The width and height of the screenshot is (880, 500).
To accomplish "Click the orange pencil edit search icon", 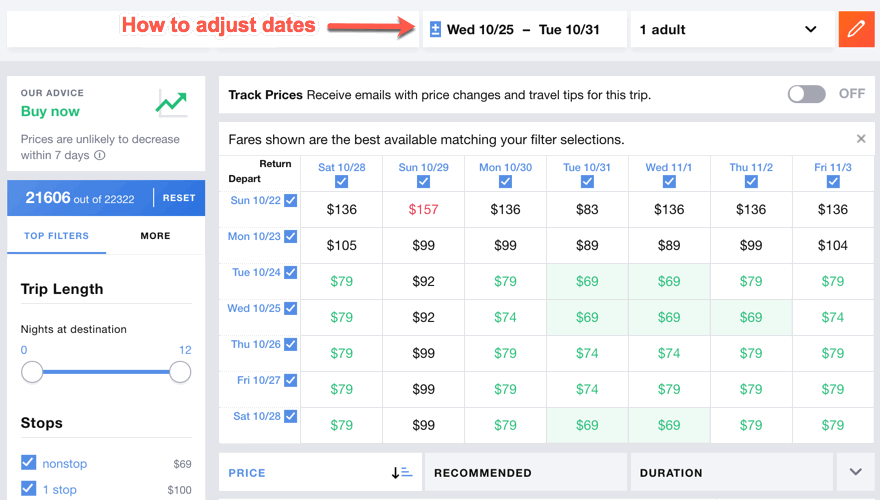I will coord(856,29).
